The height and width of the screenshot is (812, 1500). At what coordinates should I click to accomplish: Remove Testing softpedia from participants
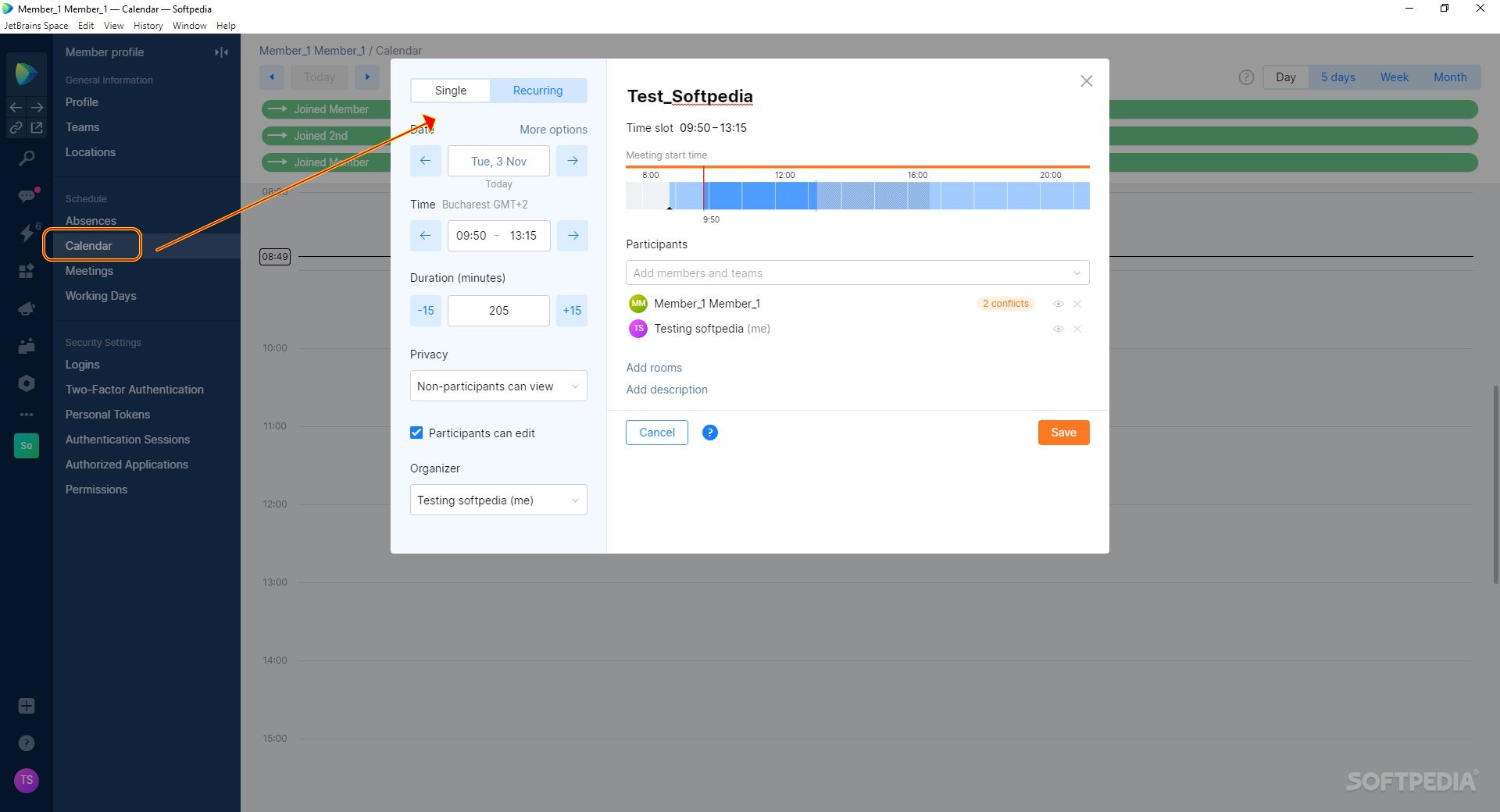[x=1077, y=329]
